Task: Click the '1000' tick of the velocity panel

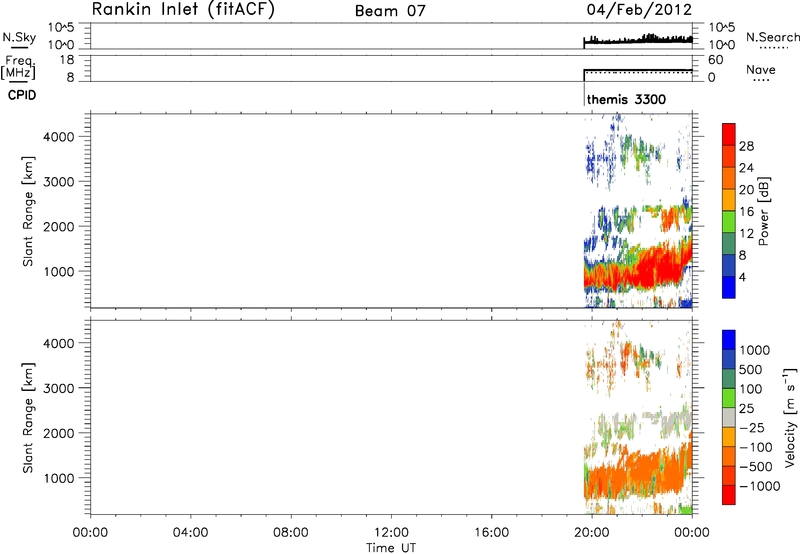Action: (x=59, y=478)
